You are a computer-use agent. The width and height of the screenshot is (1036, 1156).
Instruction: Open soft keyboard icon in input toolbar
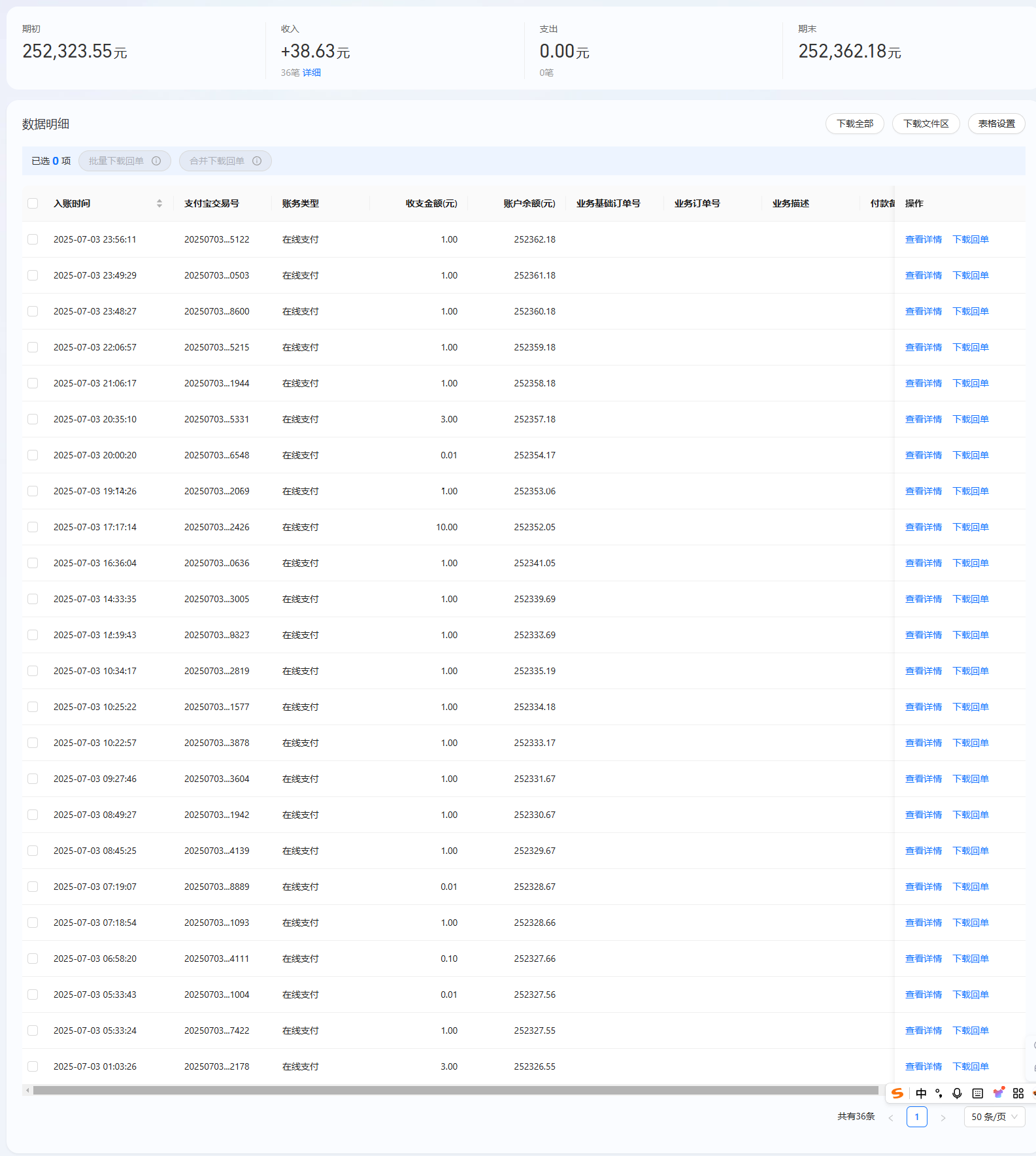coord(978,1093)
